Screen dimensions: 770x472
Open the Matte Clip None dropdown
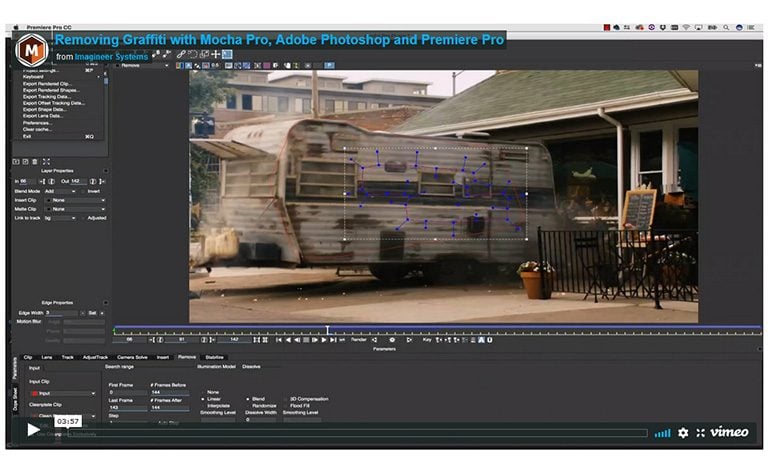tap(76, 209)
